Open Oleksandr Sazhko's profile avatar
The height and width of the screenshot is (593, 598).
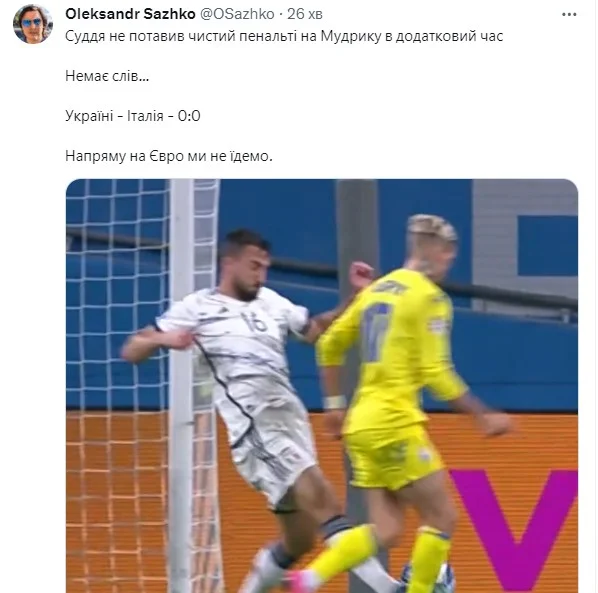click(33, 24)
